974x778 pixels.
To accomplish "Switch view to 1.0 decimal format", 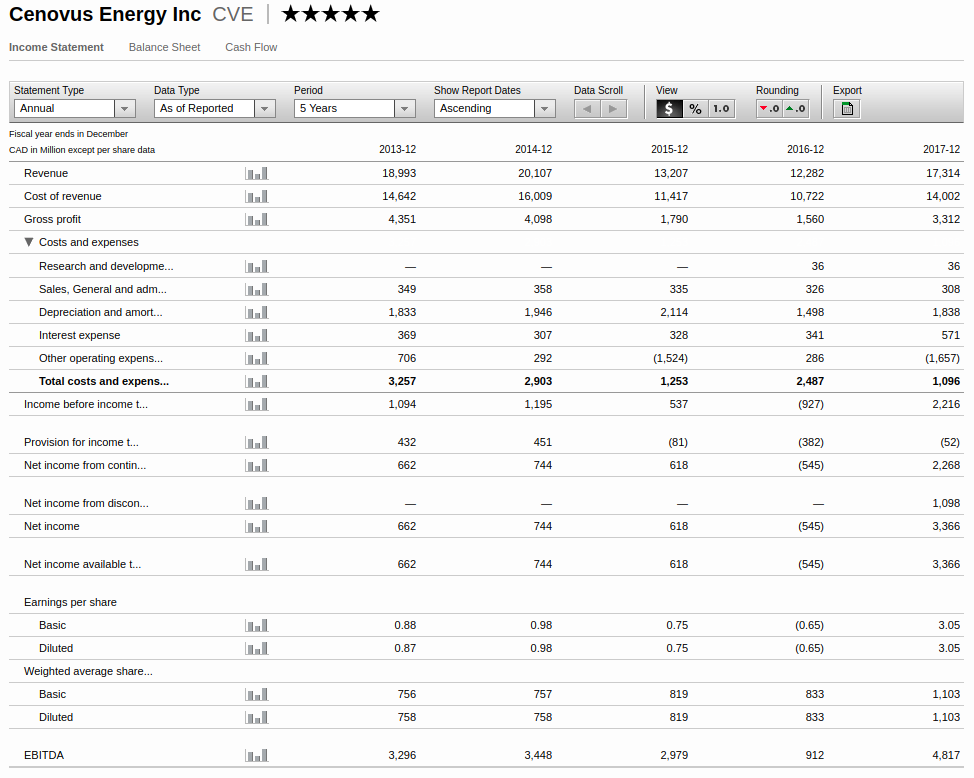I will click(721, 109).
